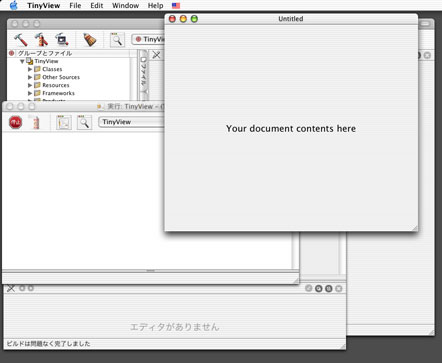This screenshot has width=442, height=363.
Task: Select the Resources folder row
Action: [69, 85]
